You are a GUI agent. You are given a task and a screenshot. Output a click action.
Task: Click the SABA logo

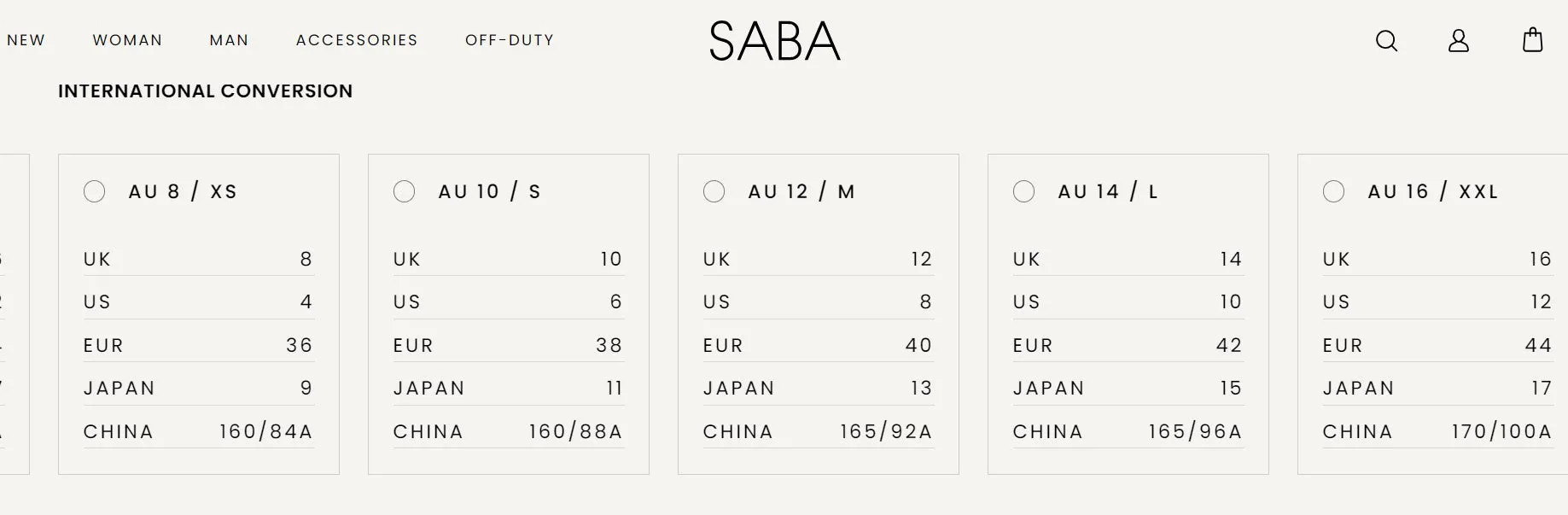[774, 41]
